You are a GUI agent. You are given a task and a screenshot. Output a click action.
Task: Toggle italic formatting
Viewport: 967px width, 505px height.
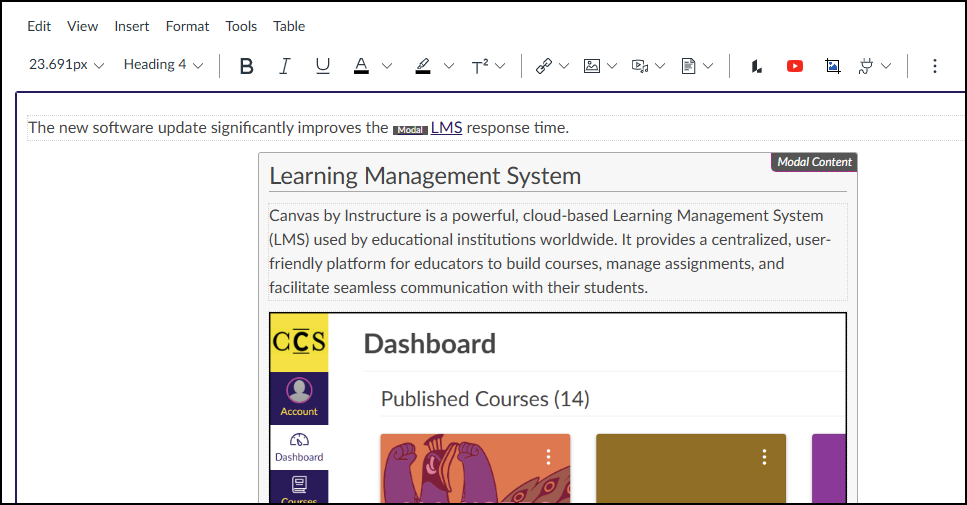click(x=284, y=66)
